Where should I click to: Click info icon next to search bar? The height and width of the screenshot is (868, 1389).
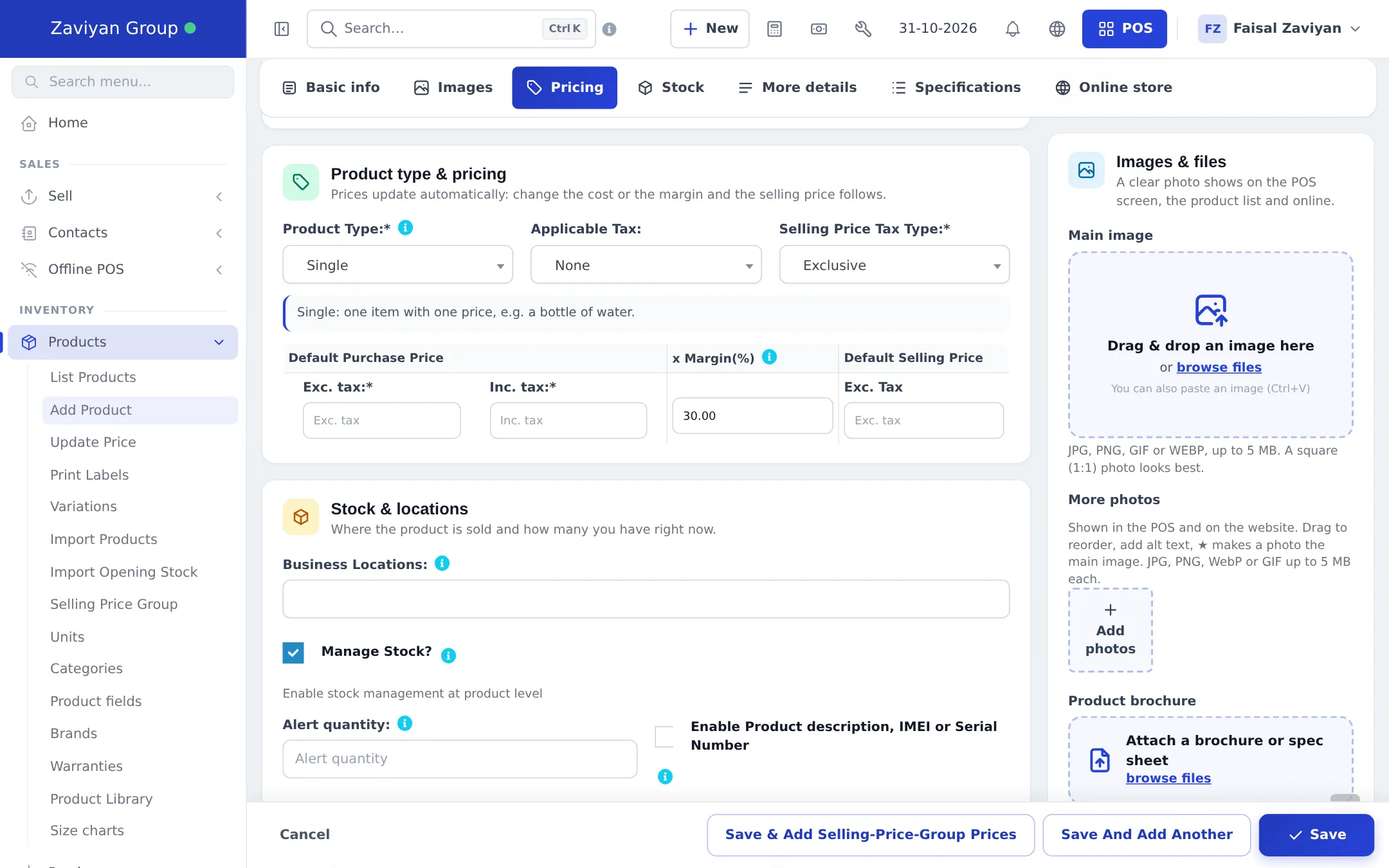pos(610,29)
